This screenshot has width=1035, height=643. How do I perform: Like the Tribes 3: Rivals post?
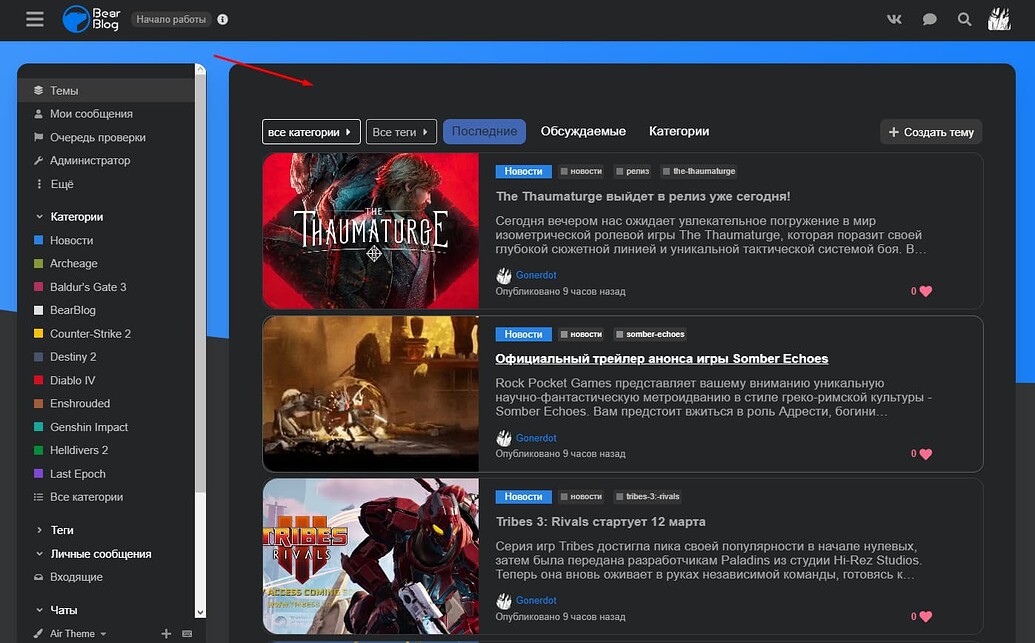point(925,616)
